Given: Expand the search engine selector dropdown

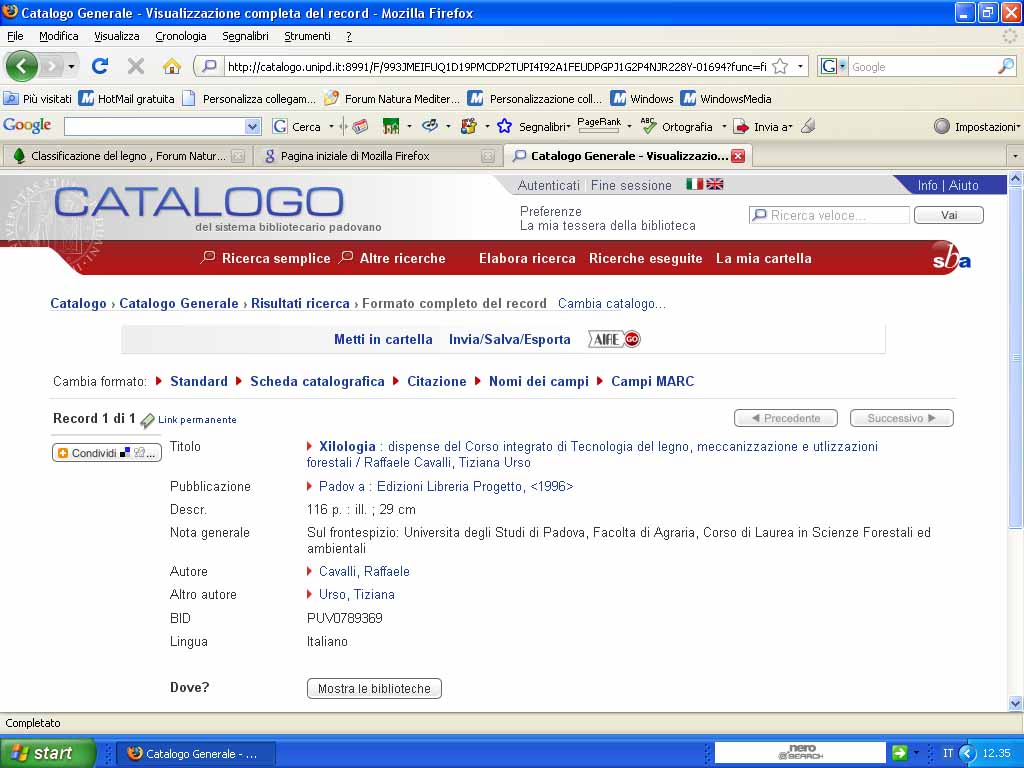Looking at the screenshot, I should 832,67.
